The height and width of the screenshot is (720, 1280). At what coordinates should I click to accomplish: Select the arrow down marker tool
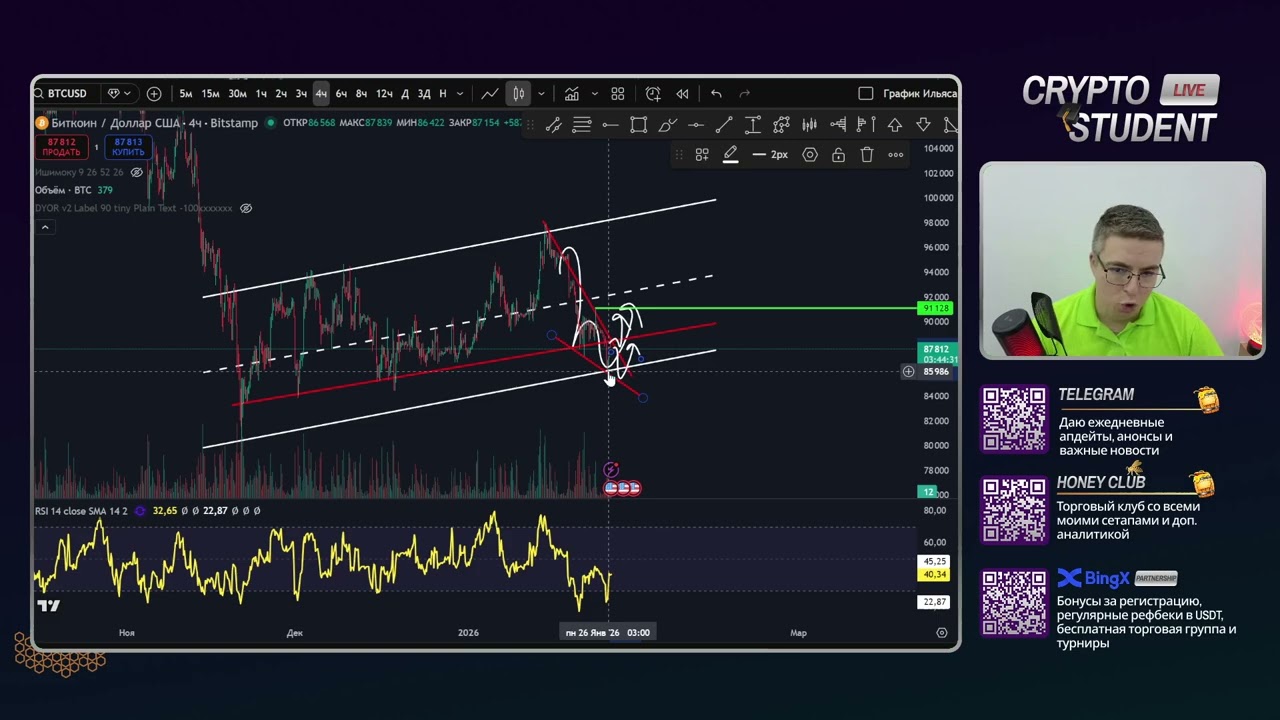pos(923,125)
